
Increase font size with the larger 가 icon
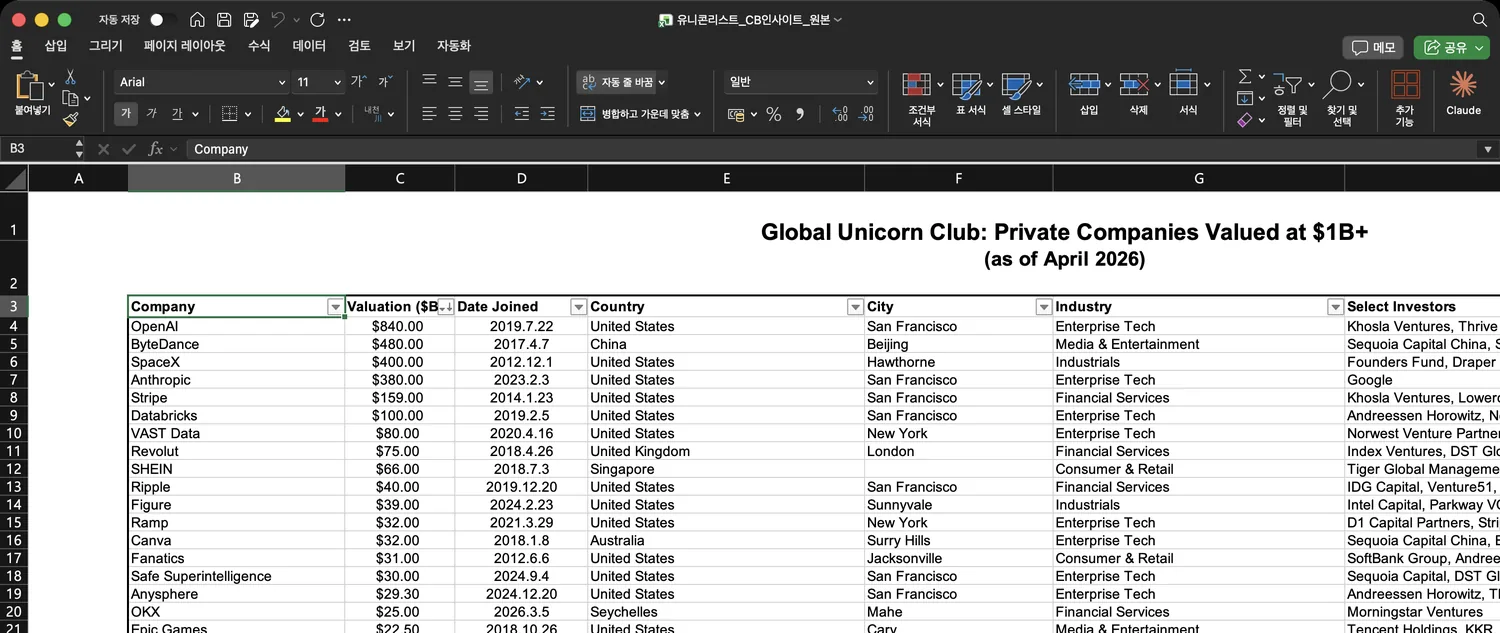[x=357, y=82]
